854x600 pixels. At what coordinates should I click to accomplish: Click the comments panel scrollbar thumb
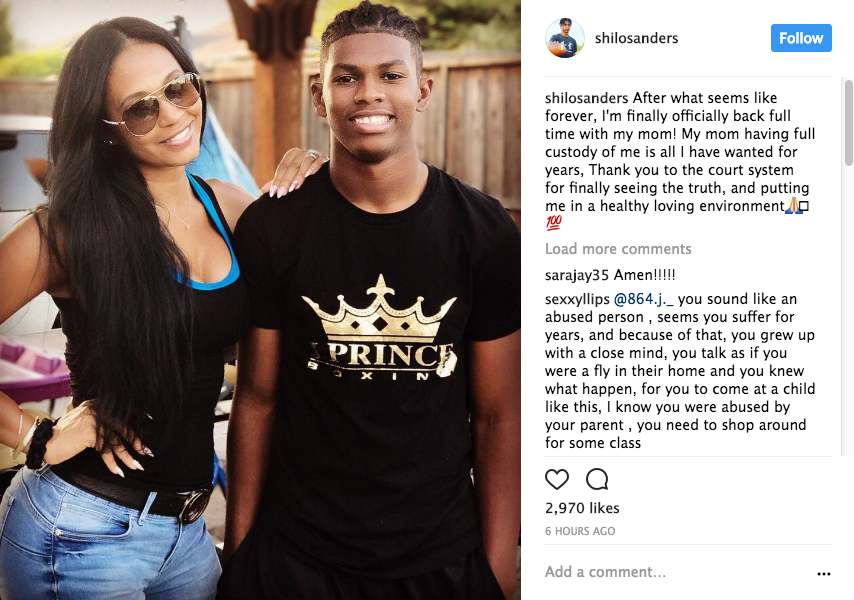(849, 123)
